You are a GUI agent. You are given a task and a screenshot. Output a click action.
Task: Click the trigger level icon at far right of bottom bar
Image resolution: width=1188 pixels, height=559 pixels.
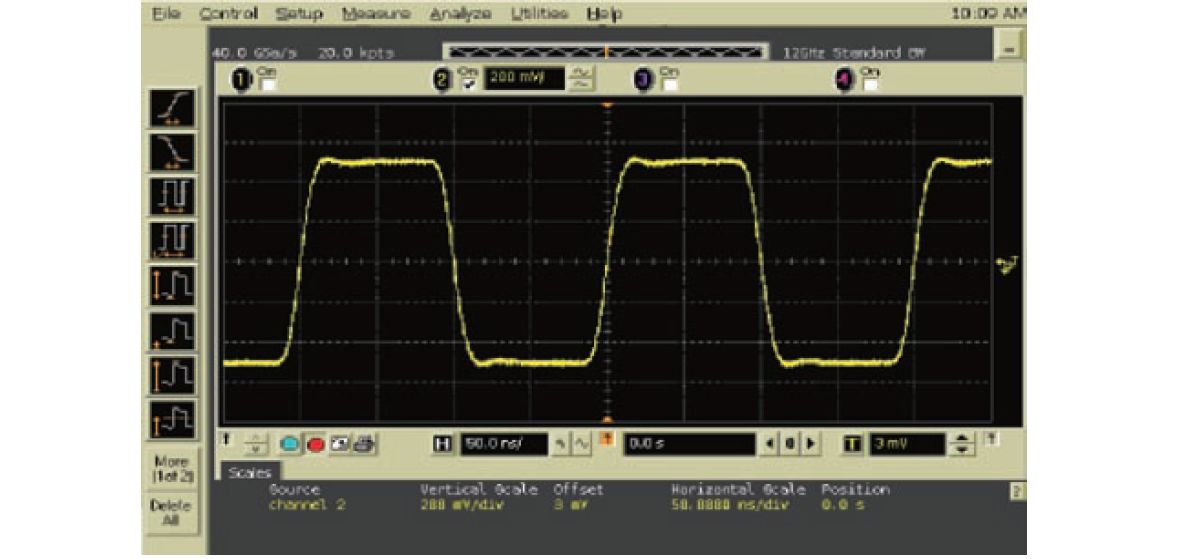993,440
